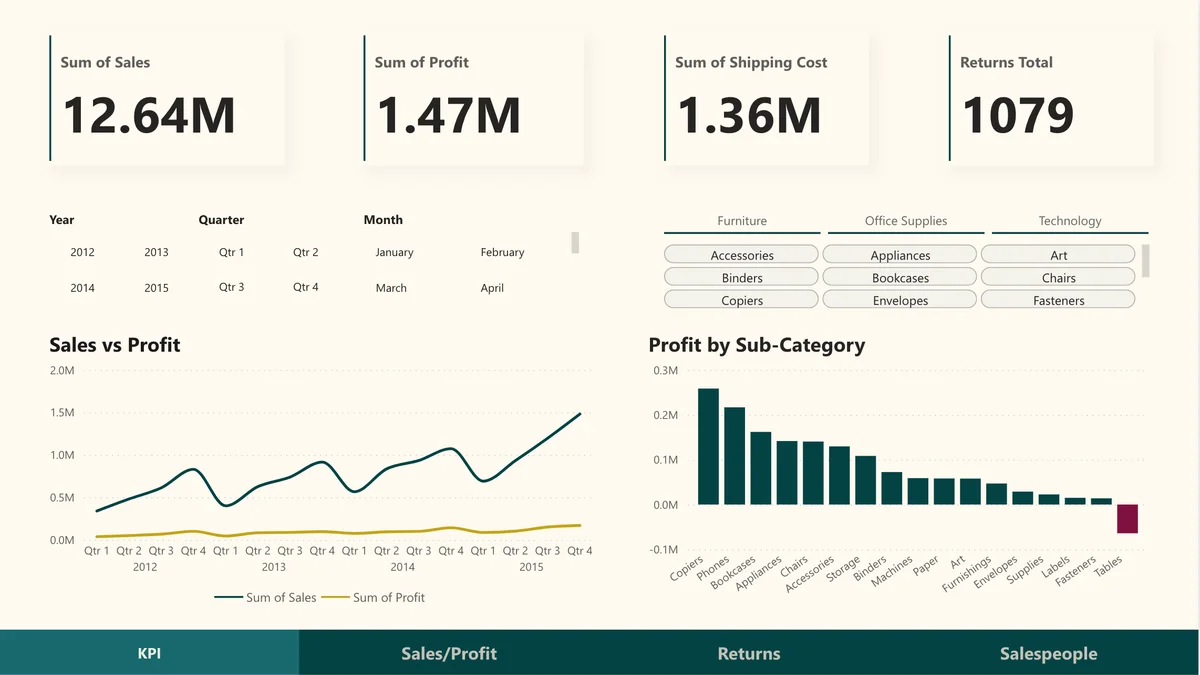1200x675 pixels.
Task: Filter by Accessories sub-category
Action: tap(740, 253)
